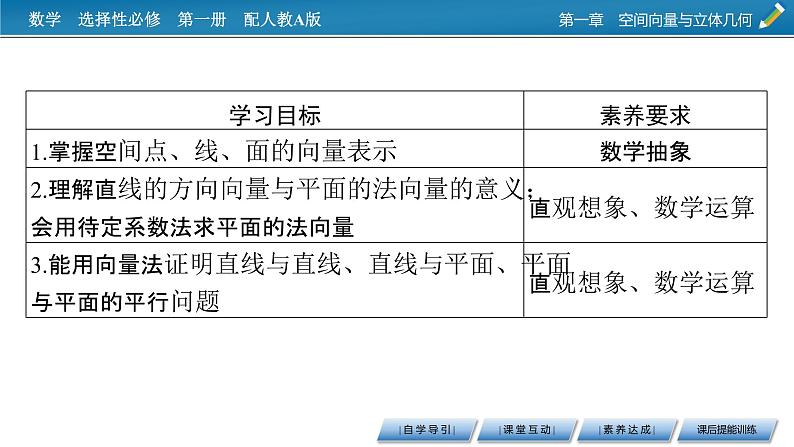Click objective 3 line starting with 能用向量法

click(x=290, y=264)
